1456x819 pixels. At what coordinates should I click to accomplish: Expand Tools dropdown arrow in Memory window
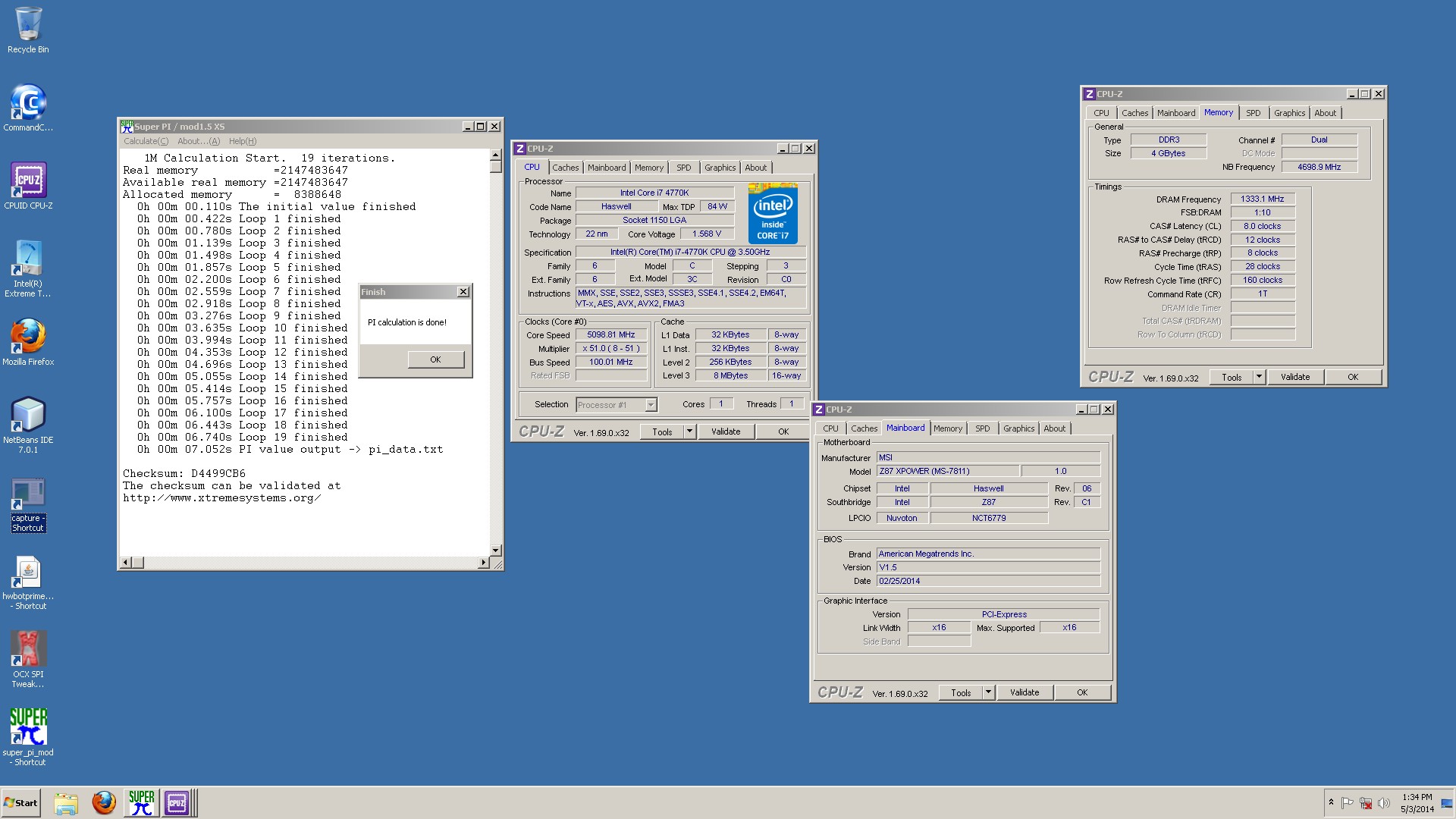pos(1259,377)
